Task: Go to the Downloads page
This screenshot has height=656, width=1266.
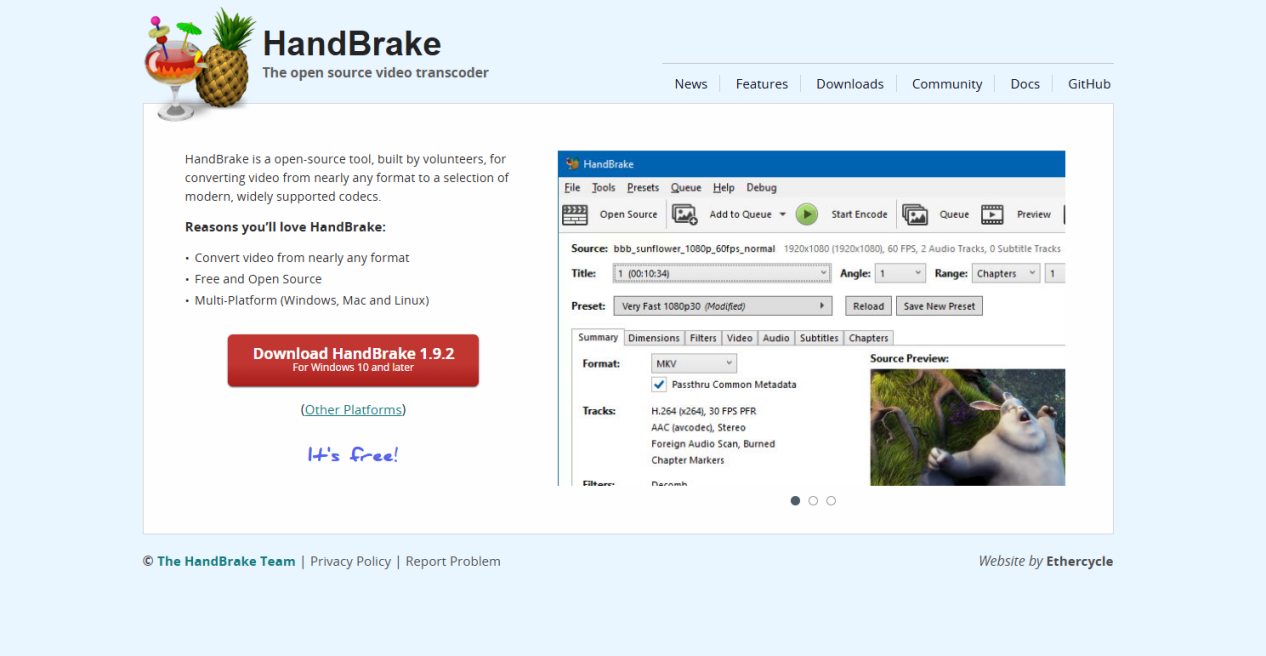Action: (x=850, y=84)
